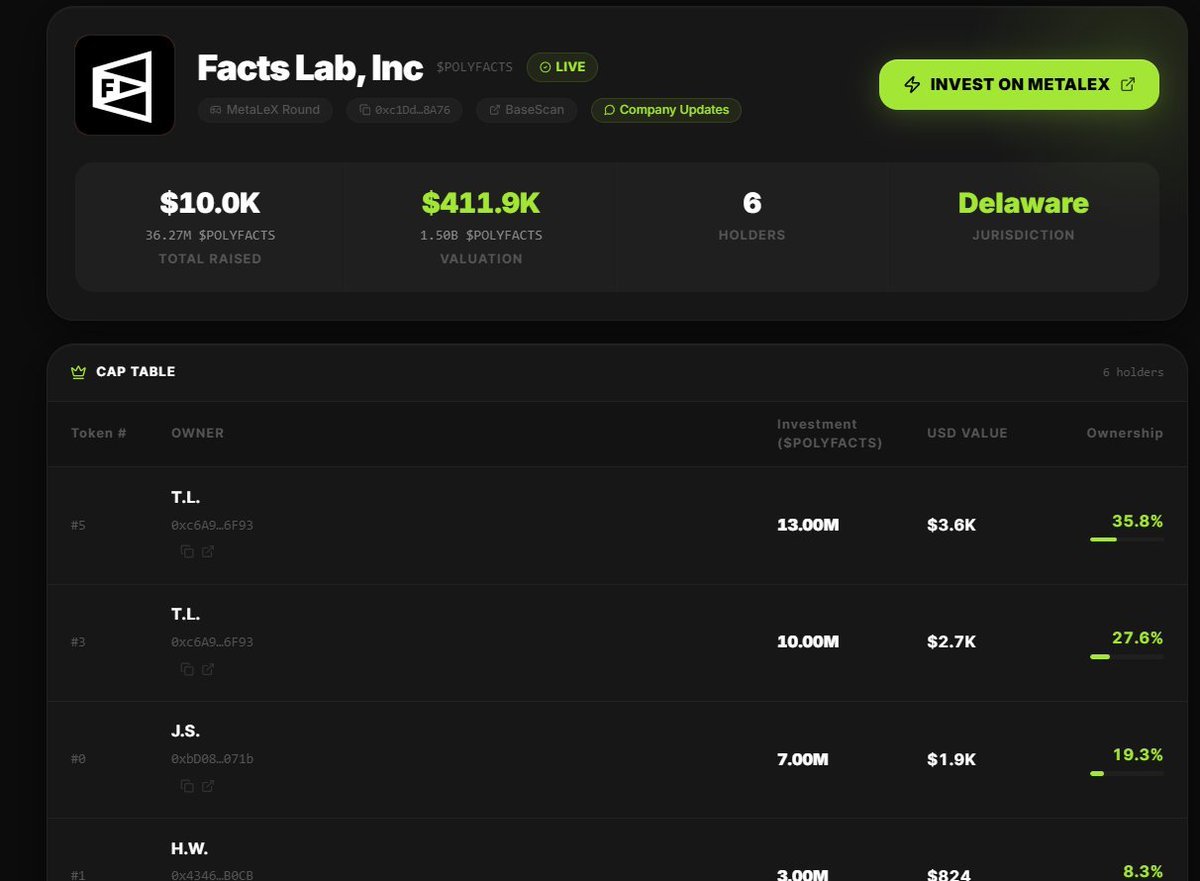Image resolution: width=1200 pixels, height=881 pixels.
Task: Click the Delaware jurisdiction value
Action: click(1023, 204)
